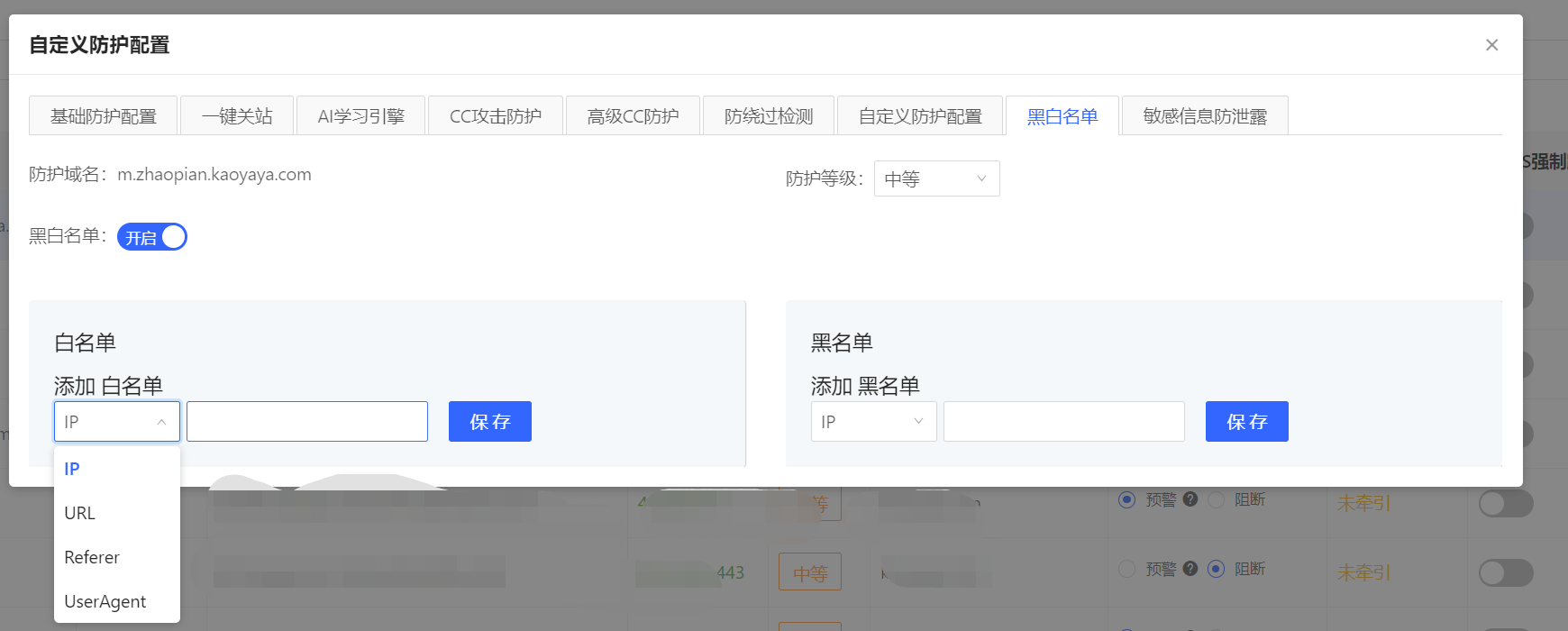
Task: Toggle the 黑白名单 switch off
Action: point(151,237)
